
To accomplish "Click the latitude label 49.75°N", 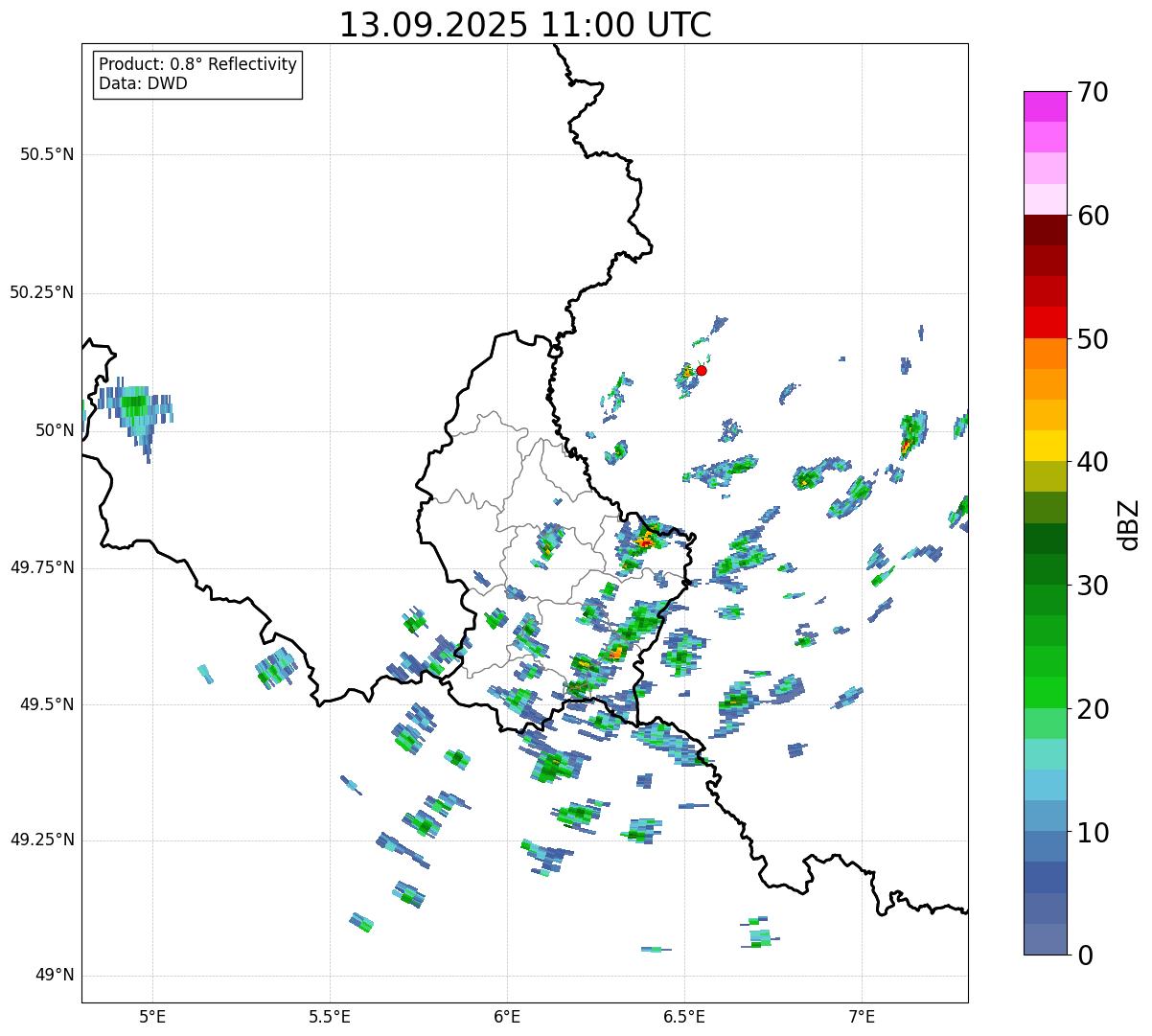I will (x=41, y=567).
